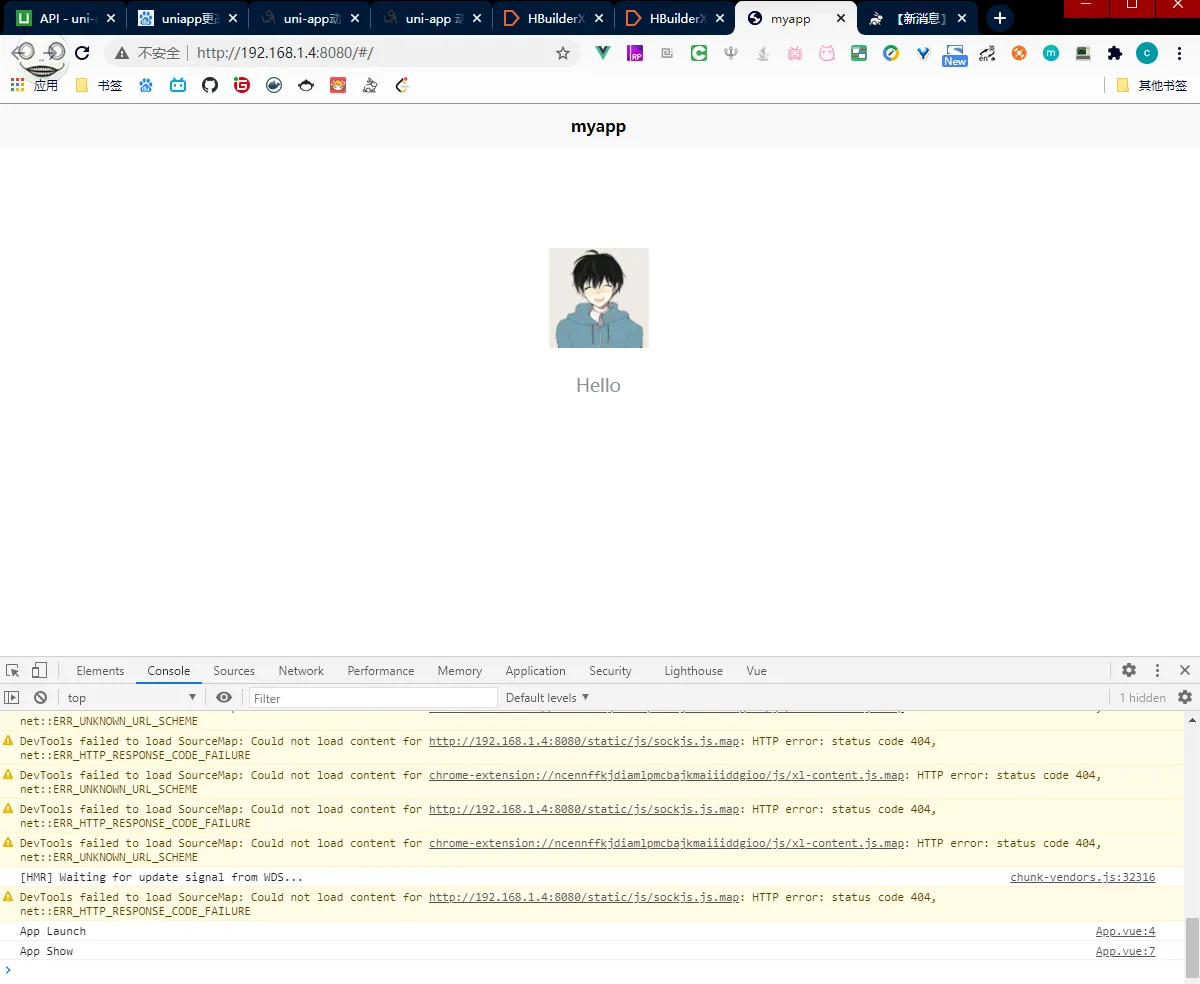The width and height of the screenshot is (1200, 984).
Task: Click the myapp page title header
Action: 598,127
